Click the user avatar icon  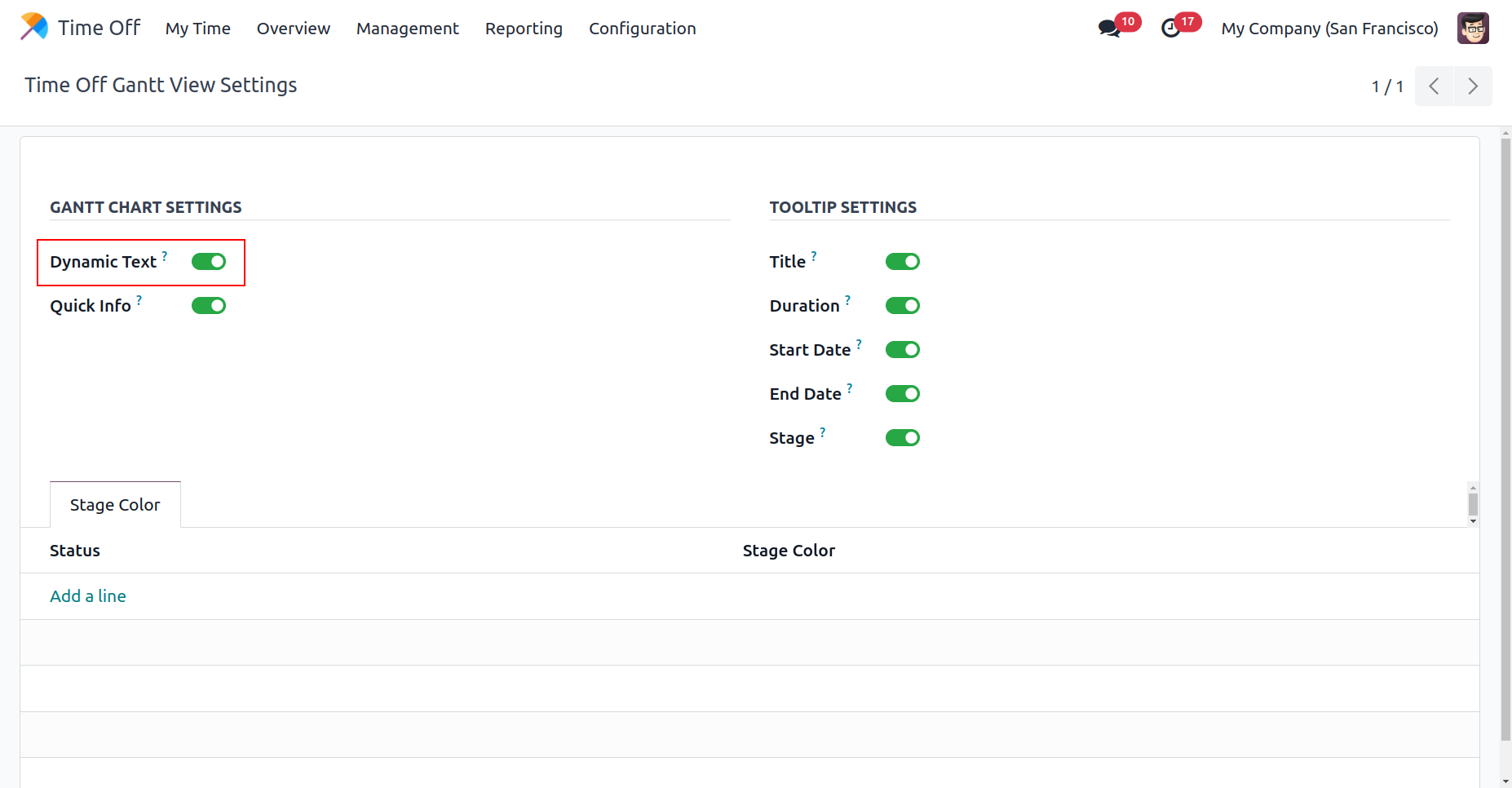(x=1473, y=29)
